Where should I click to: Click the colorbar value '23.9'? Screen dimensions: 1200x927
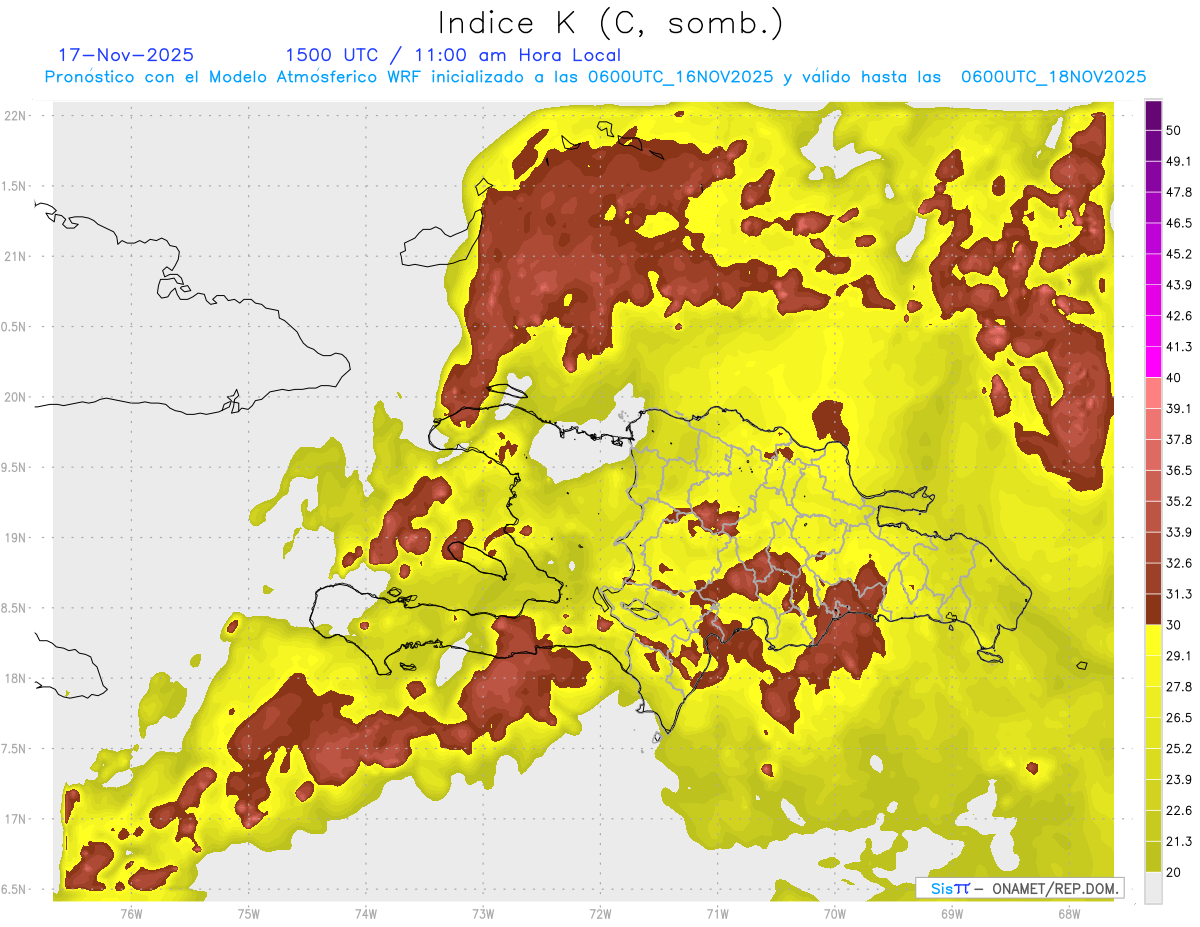(x=1179, y=779)
